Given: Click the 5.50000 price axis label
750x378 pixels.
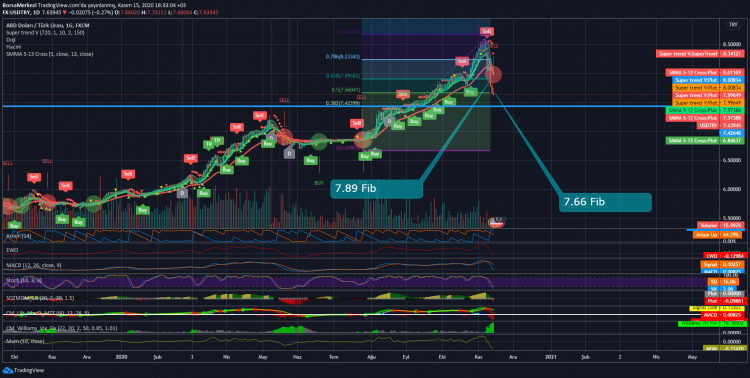Looking at the screenshot, I should (x=733, y=218).
